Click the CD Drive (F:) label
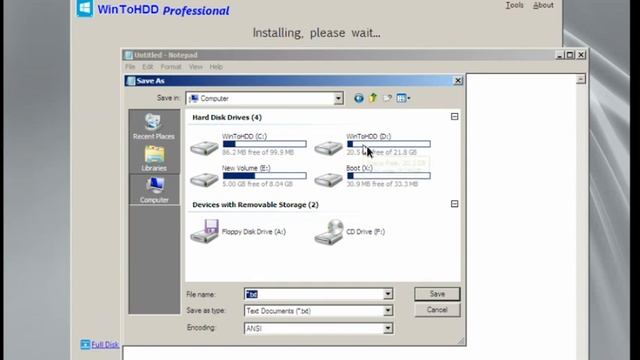 tap(365, 232)
